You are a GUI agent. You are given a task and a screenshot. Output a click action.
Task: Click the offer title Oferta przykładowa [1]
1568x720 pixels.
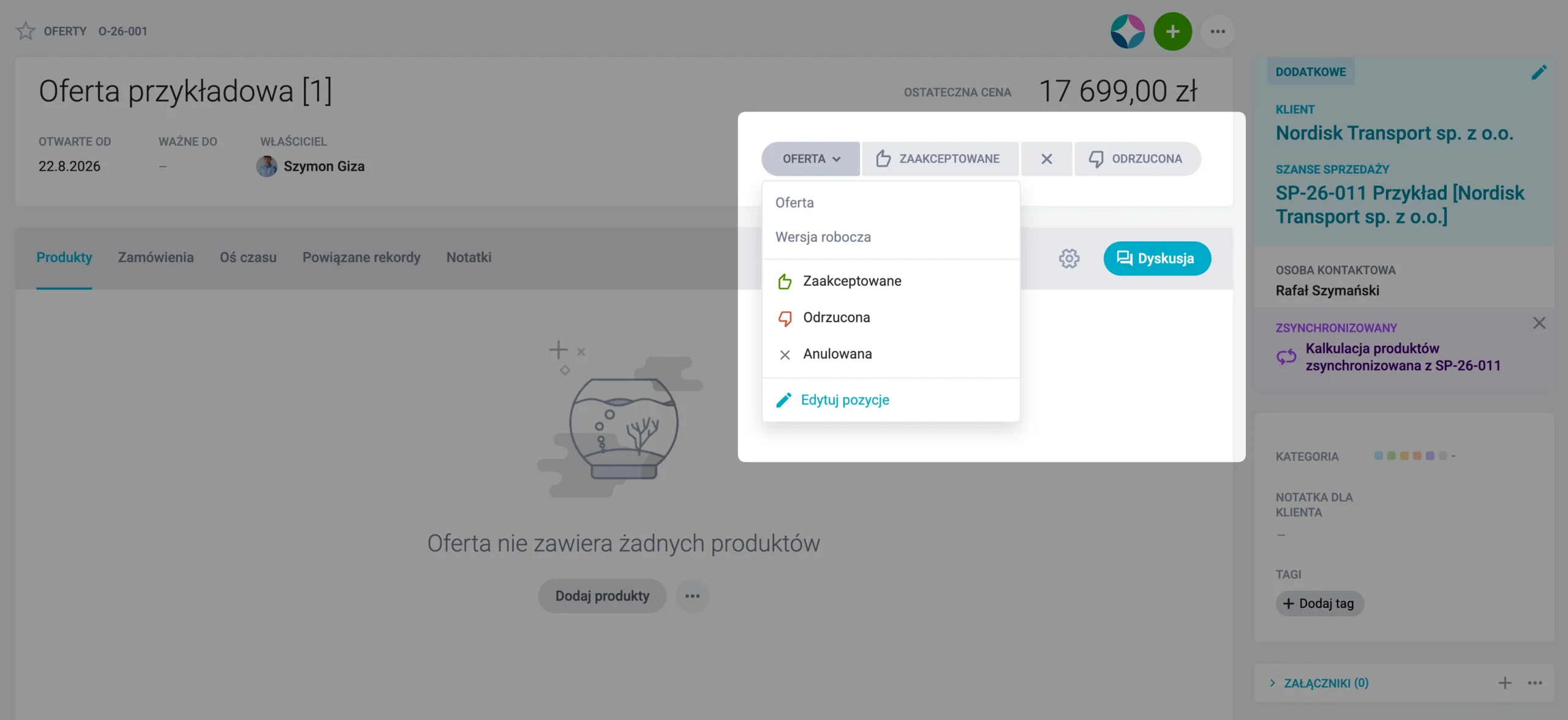(x=186, y=91)
